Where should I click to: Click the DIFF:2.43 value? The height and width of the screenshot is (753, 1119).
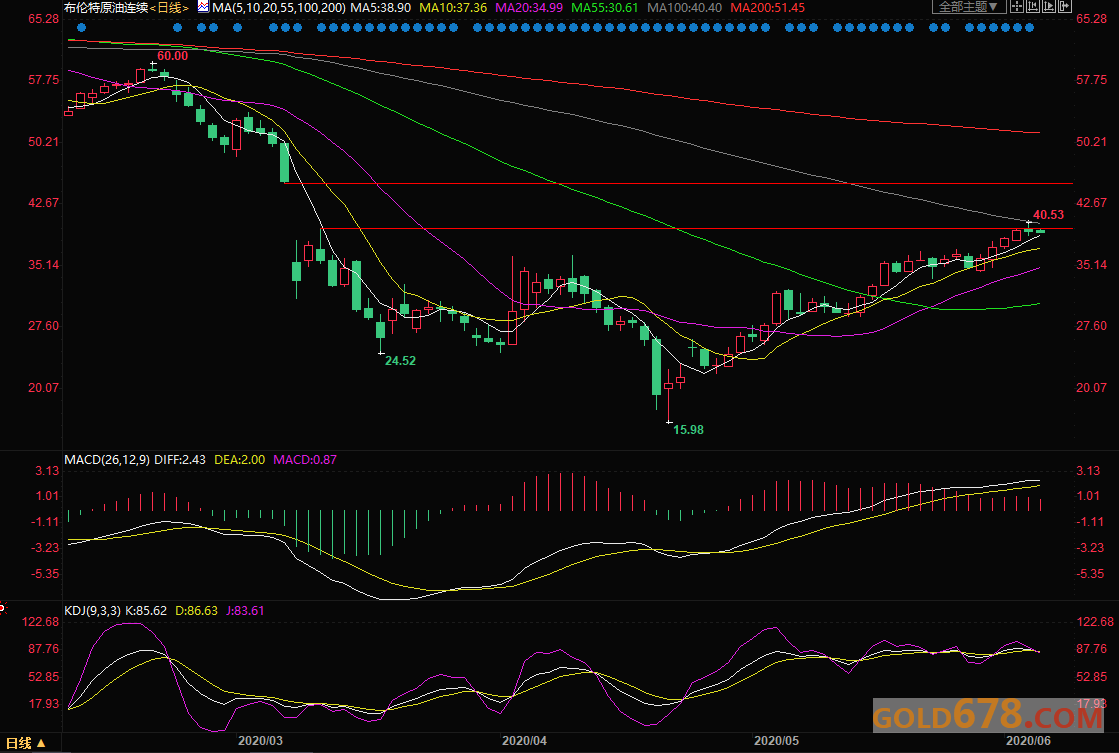[180, 460]
